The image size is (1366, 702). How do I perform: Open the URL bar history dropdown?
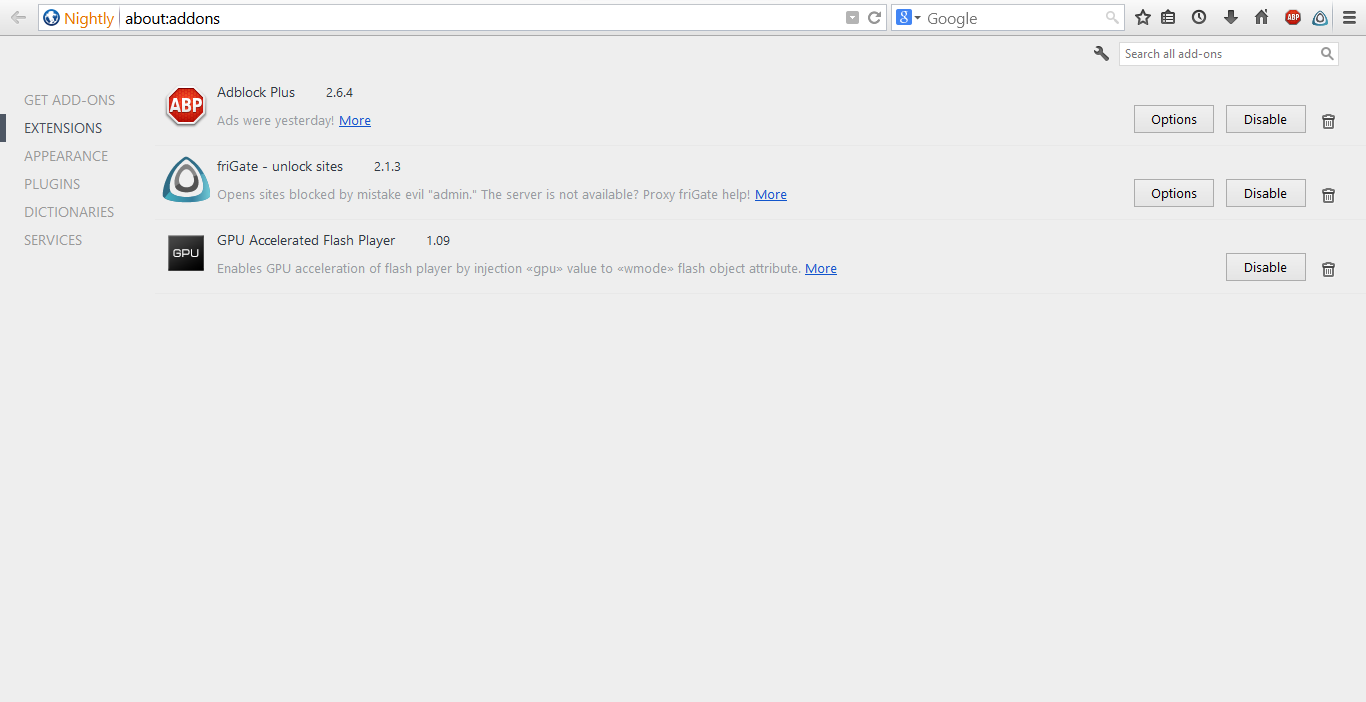tap(852, 18)
